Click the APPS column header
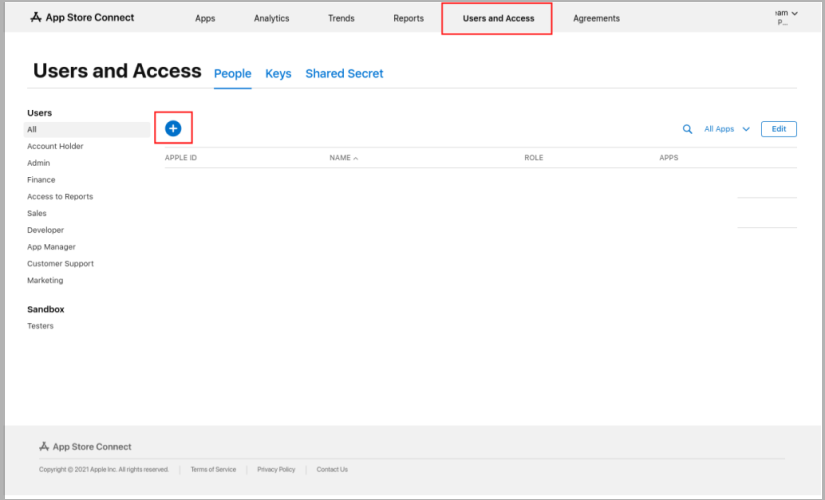 point(669,157)
